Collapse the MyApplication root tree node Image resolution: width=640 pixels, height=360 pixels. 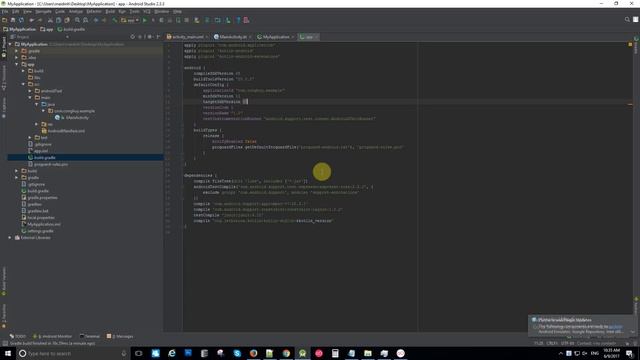[10, 44]
